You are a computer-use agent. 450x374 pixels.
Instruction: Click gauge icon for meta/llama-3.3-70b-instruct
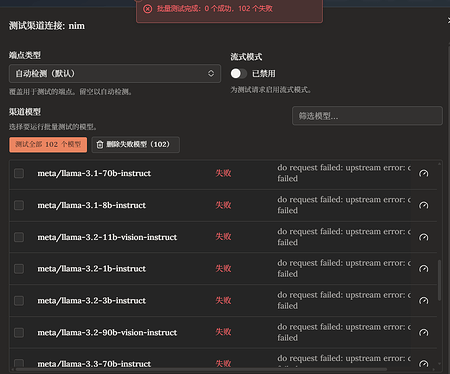coord(423,364)
